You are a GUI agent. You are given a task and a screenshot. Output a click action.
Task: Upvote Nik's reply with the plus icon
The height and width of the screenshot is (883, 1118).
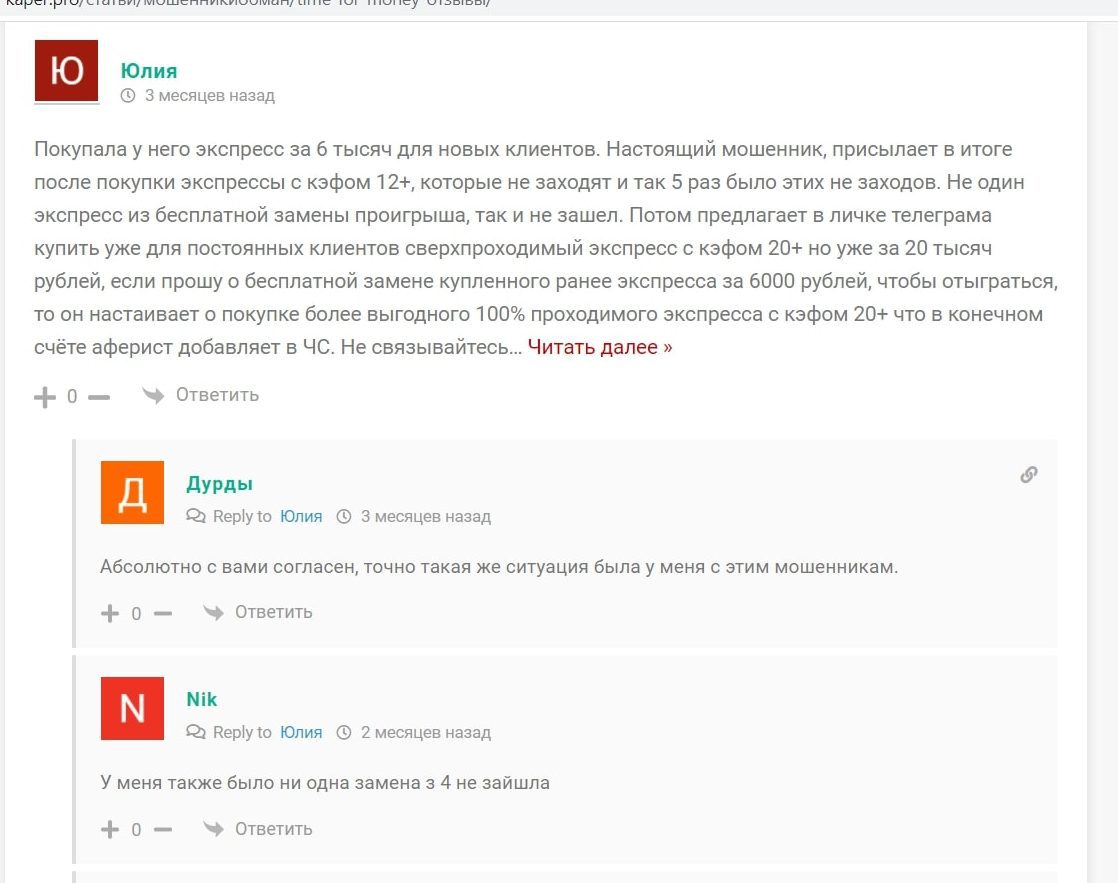coord(110,830)
